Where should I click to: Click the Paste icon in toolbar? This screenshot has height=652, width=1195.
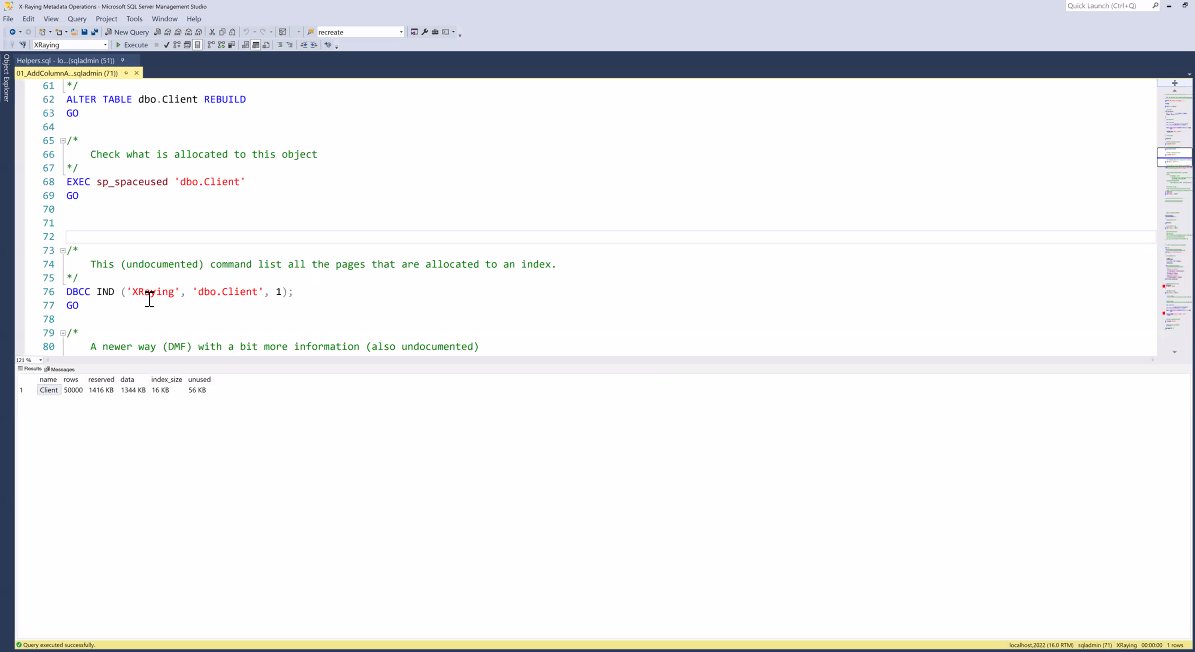coord(232,32)
